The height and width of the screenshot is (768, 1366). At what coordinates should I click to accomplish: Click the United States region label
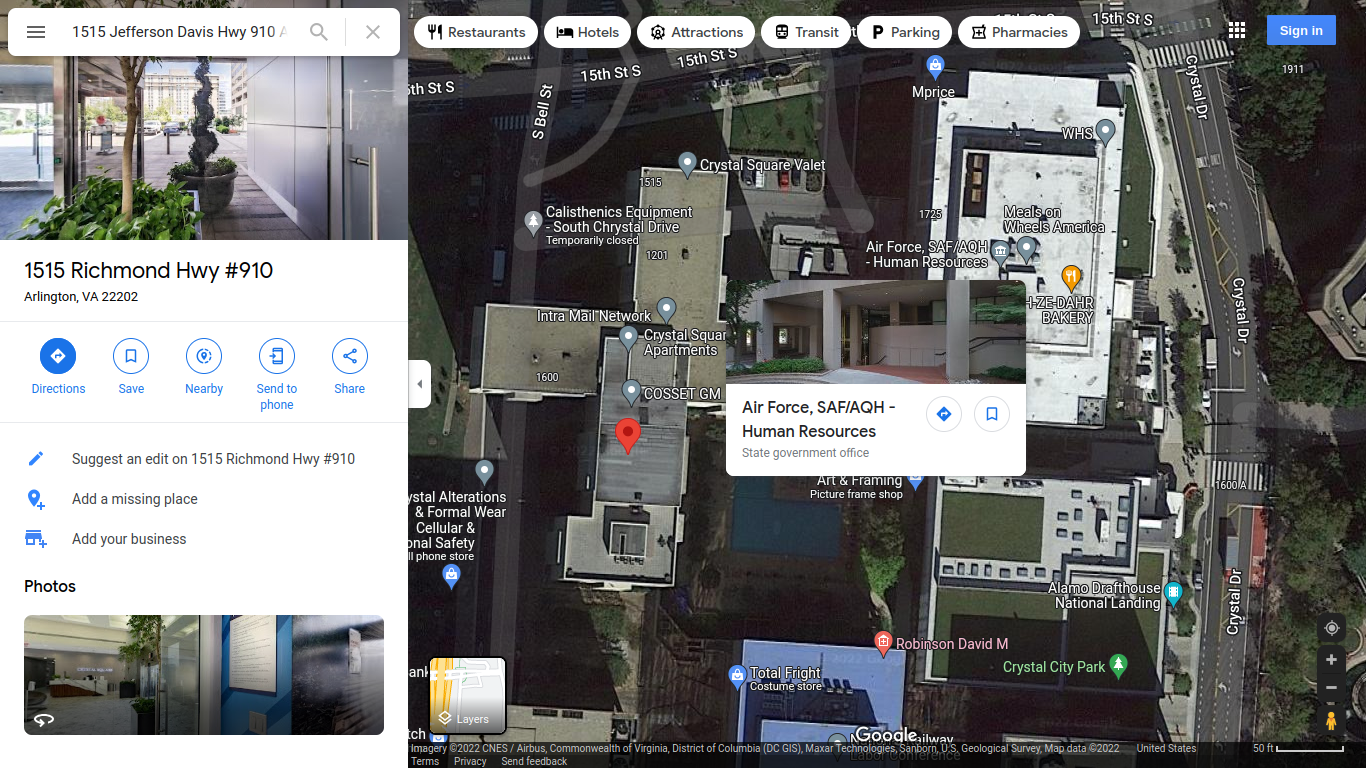point(1166,748)
